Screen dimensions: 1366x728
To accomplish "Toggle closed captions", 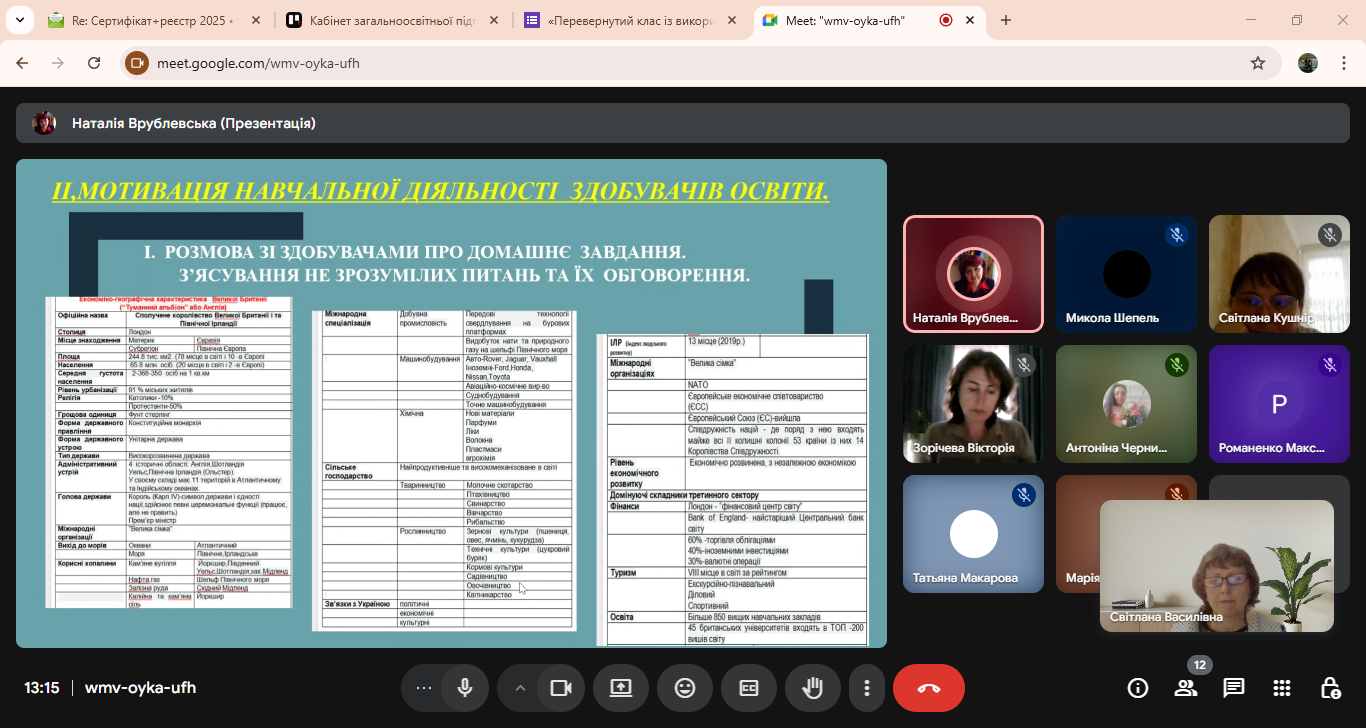I will pyautogui.click(x=749, y=688).
